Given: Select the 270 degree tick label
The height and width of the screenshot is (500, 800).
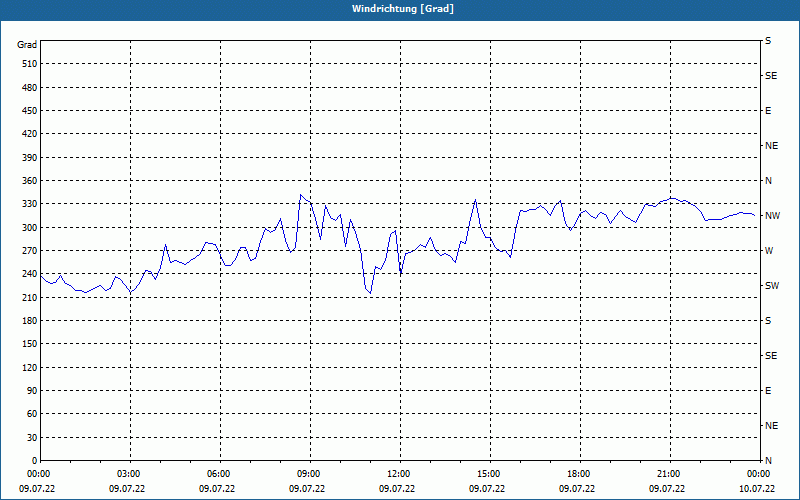Looking at the screenshot, I should [x=30, y=251].
